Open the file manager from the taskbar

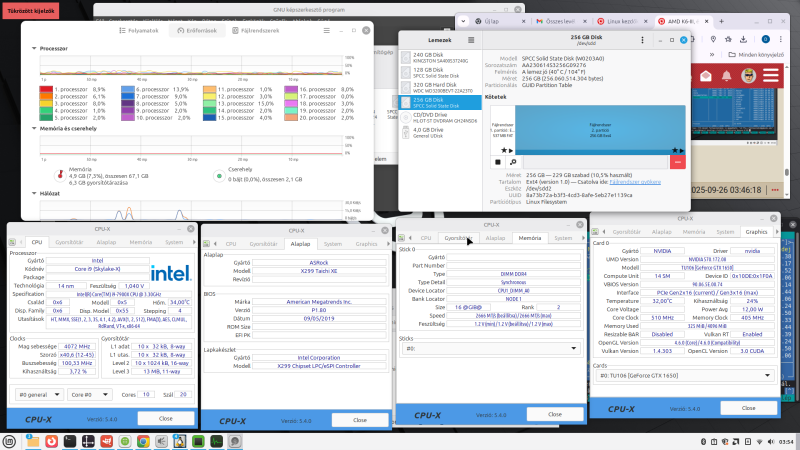pos(33,441)
